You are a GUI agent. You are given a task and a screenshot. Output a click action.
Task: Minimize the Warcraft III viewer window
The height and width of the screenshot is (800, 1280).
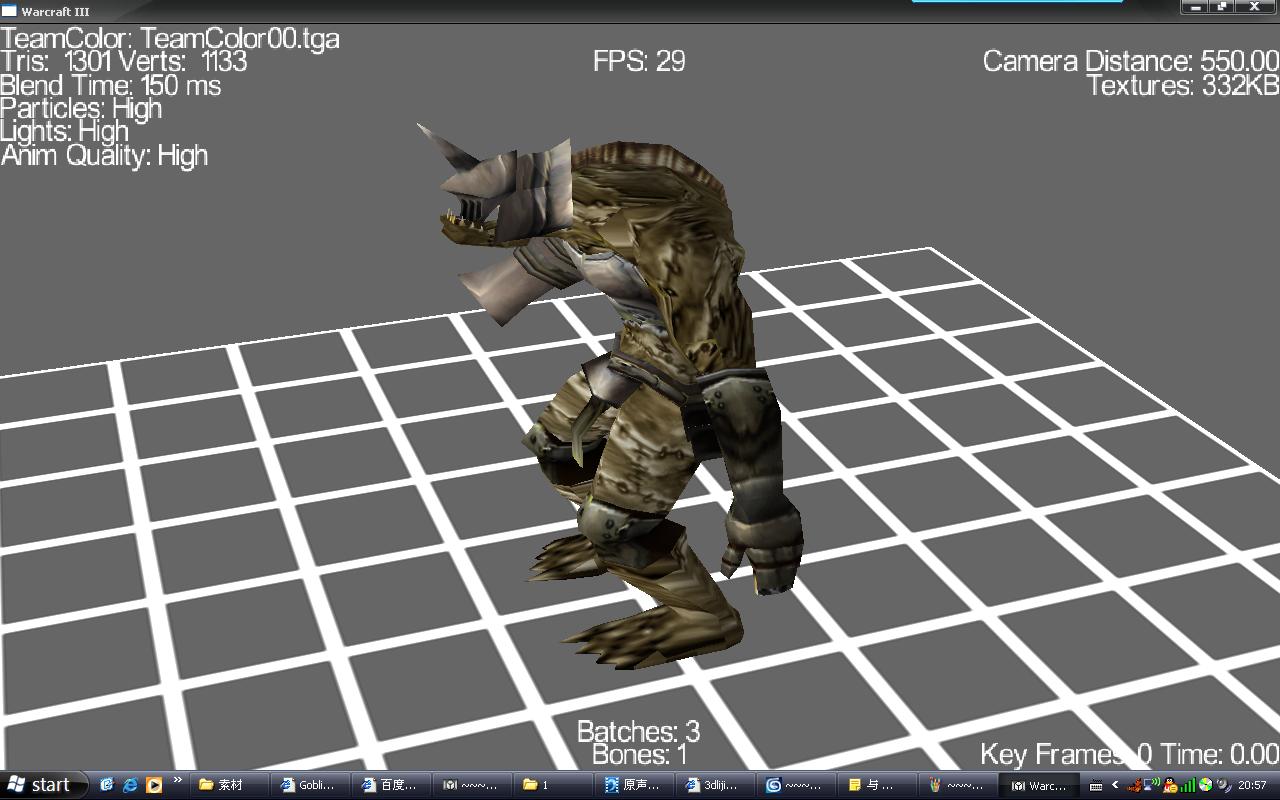[x=1195, y=7]
